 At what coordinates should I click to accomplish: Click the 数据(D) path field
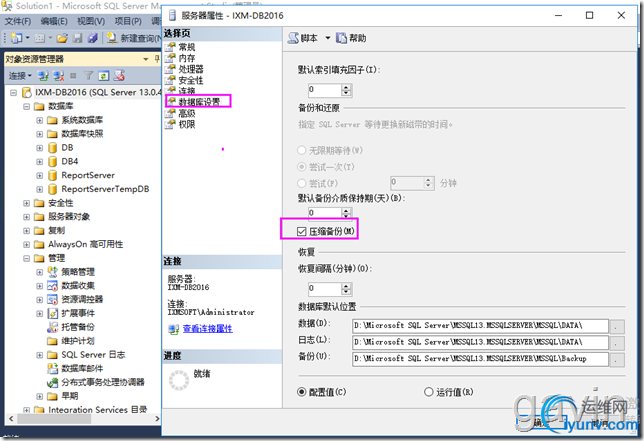pyautogui.click(x=480, y=326)
